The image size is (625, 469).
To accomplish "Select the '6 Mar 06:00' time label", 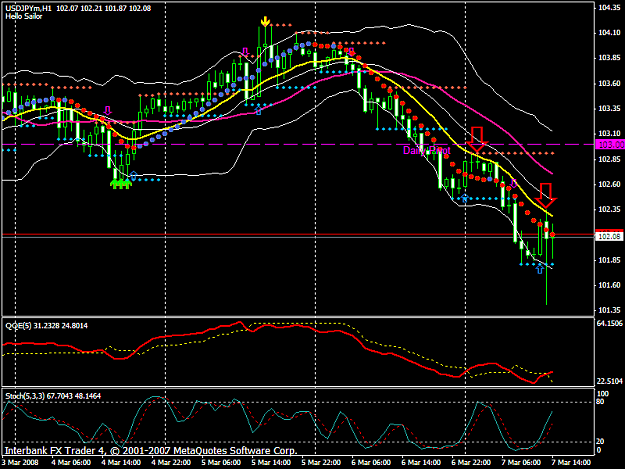I will pos(371,463).
